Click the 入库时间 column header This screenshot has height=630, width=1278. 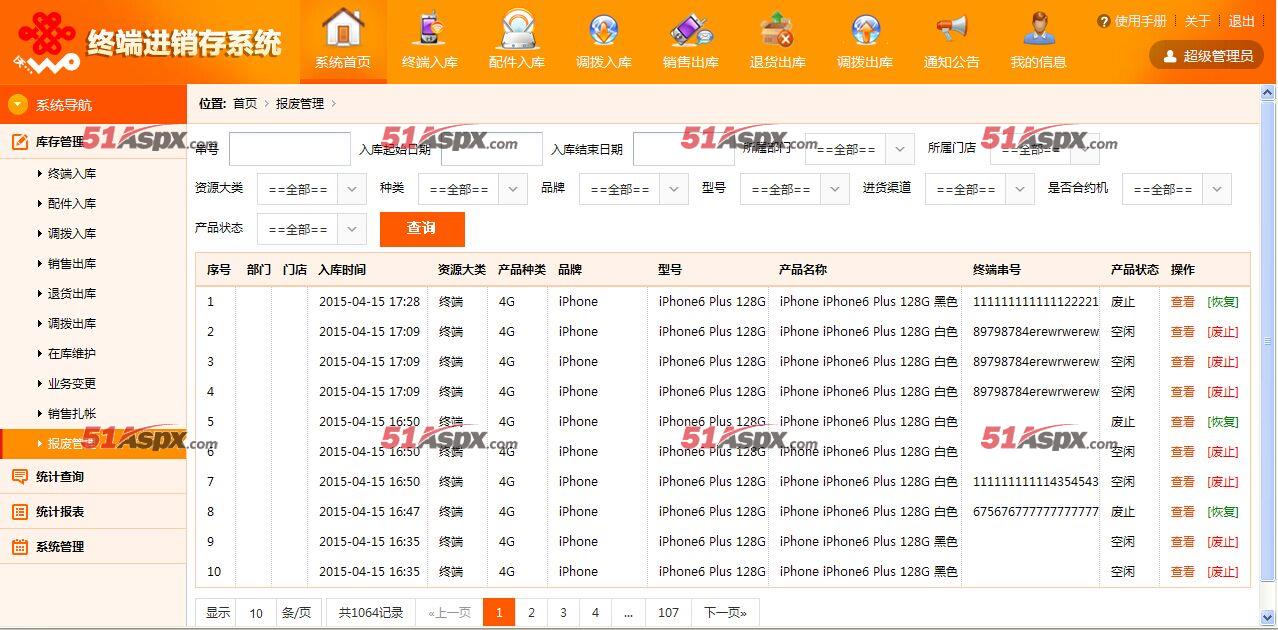[342, 270]
